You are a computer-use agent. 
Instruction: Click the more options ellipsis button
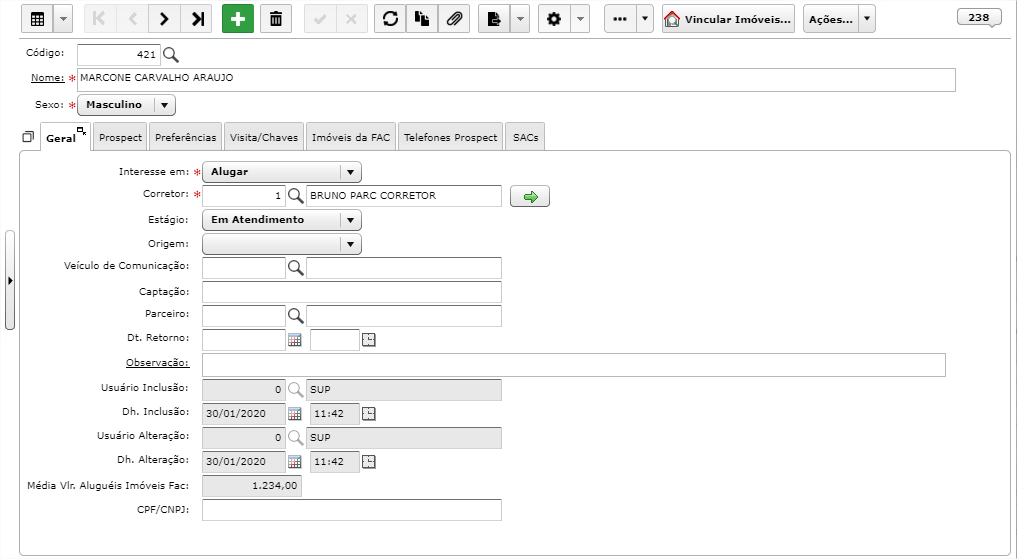click(620, 19)
